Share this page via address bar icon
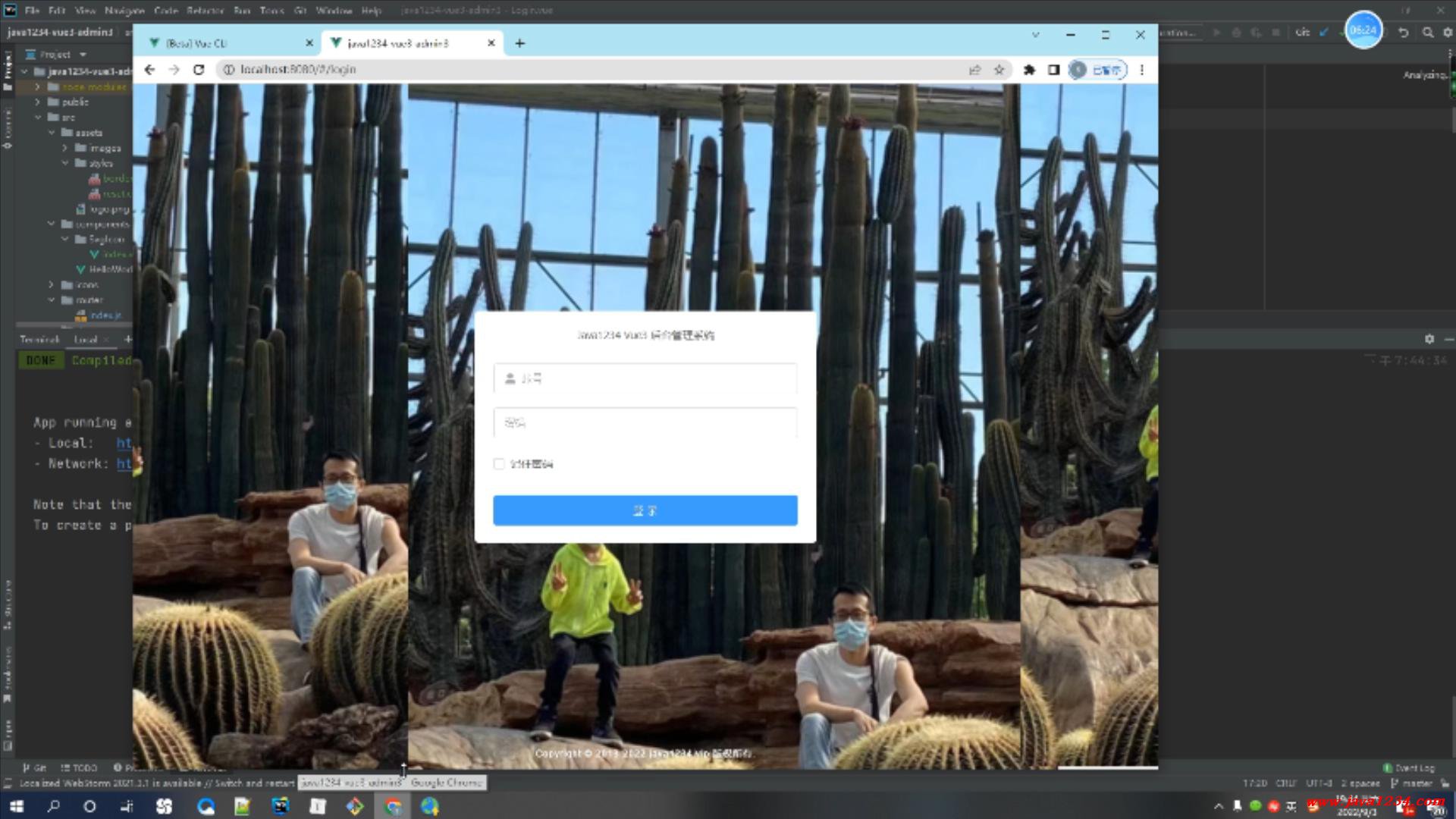Image resolution: width=1456 pixels, height=819 pixels. (974, 70)
